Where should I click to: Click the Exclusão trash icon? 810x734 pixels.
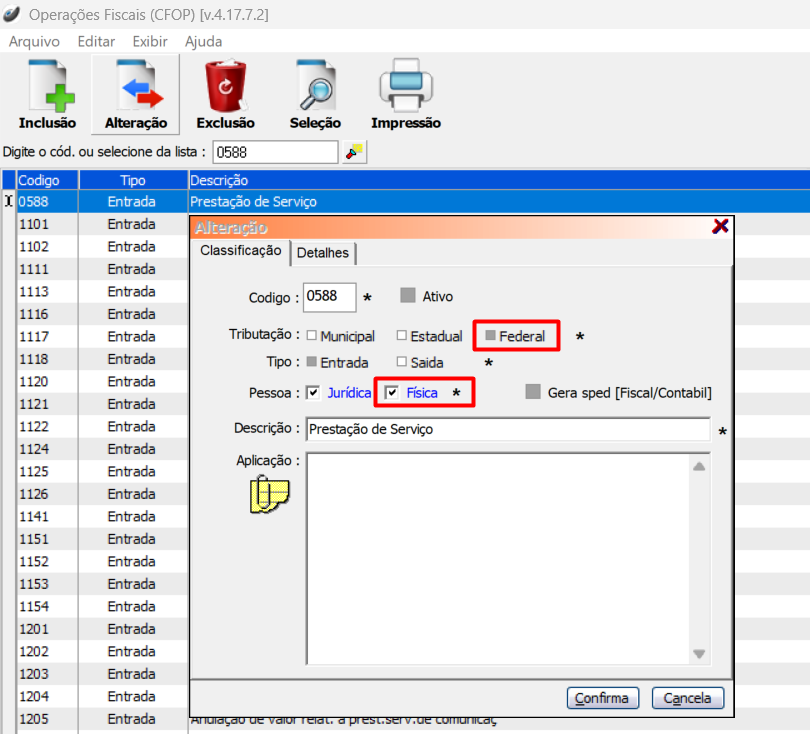tap(225, 88)
